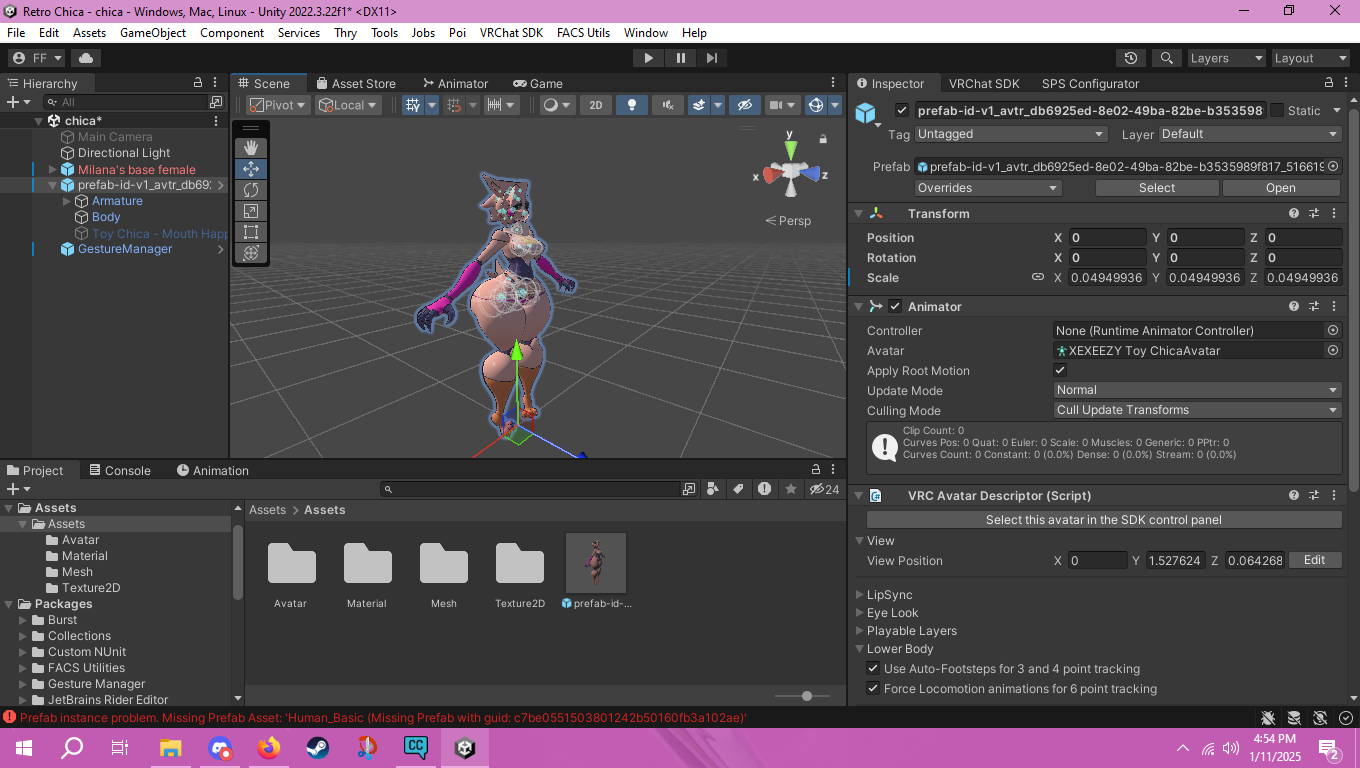Toggle 2D view mode
Viewport: 1360px width, 768px height.
click(595, 105)
